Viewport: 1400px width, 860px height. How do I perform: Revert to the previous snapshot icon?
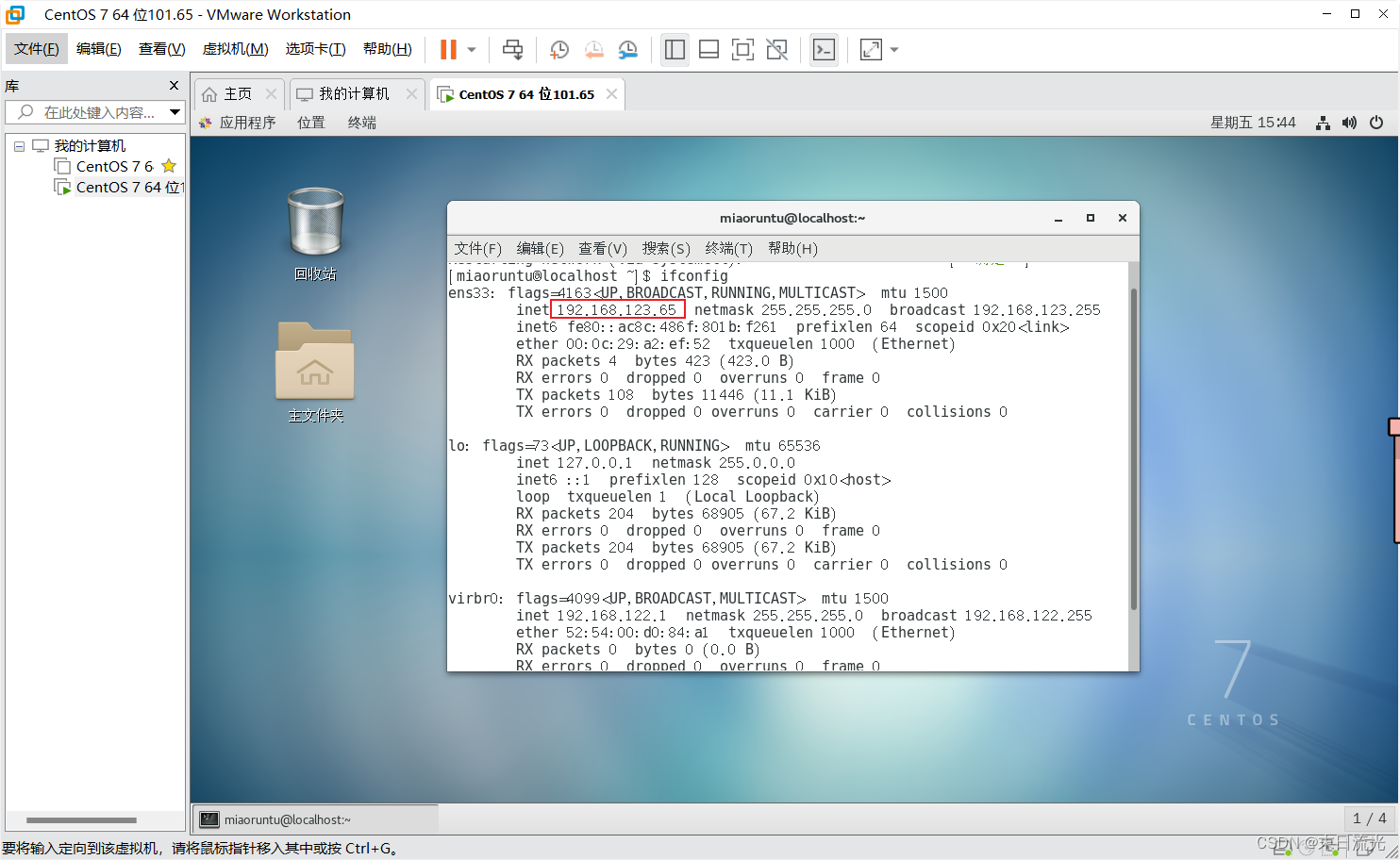[x=593, y=49]
